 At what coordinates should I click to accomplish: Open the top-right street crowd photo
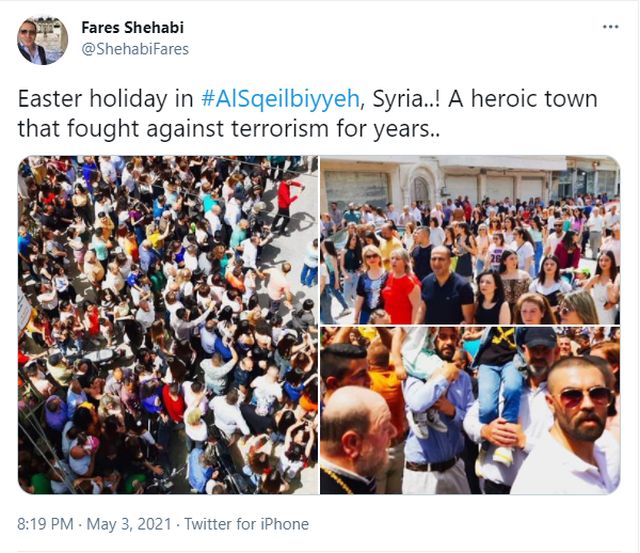(470, 240)
